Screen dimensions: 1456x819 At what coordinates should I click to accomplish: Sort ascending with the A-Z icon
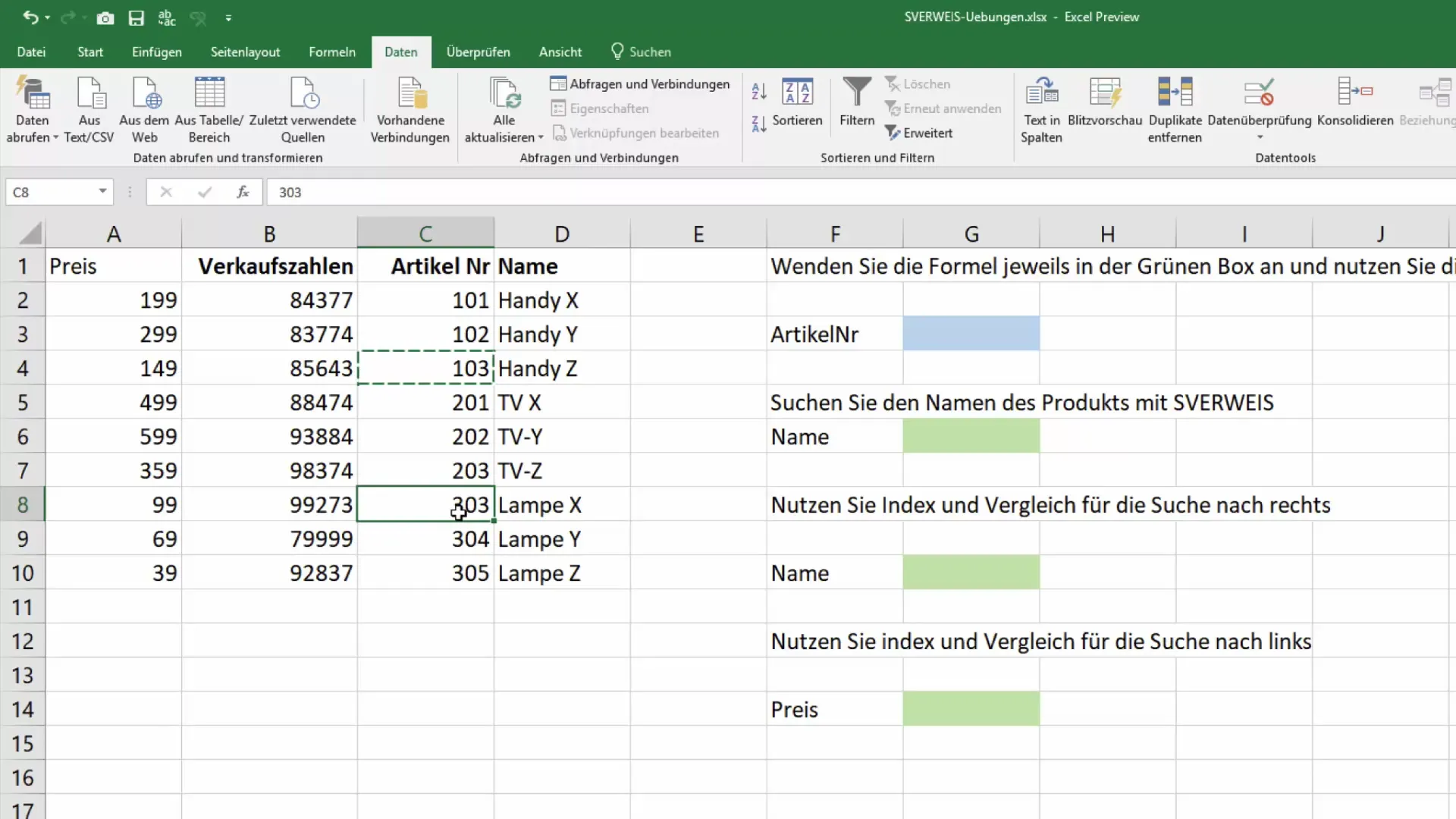tap(759, 92)
